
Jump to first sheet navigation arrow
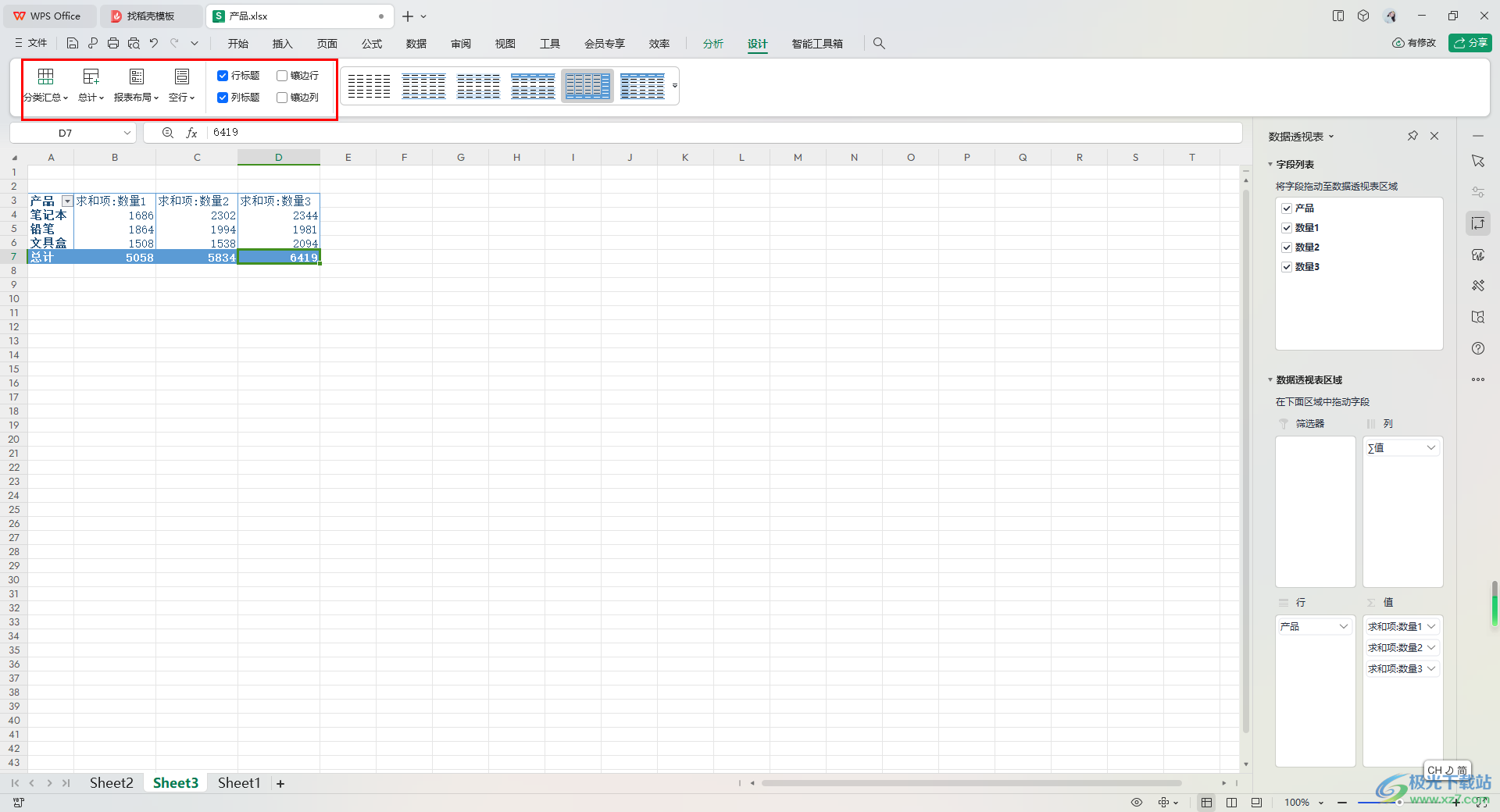(15, 783)
